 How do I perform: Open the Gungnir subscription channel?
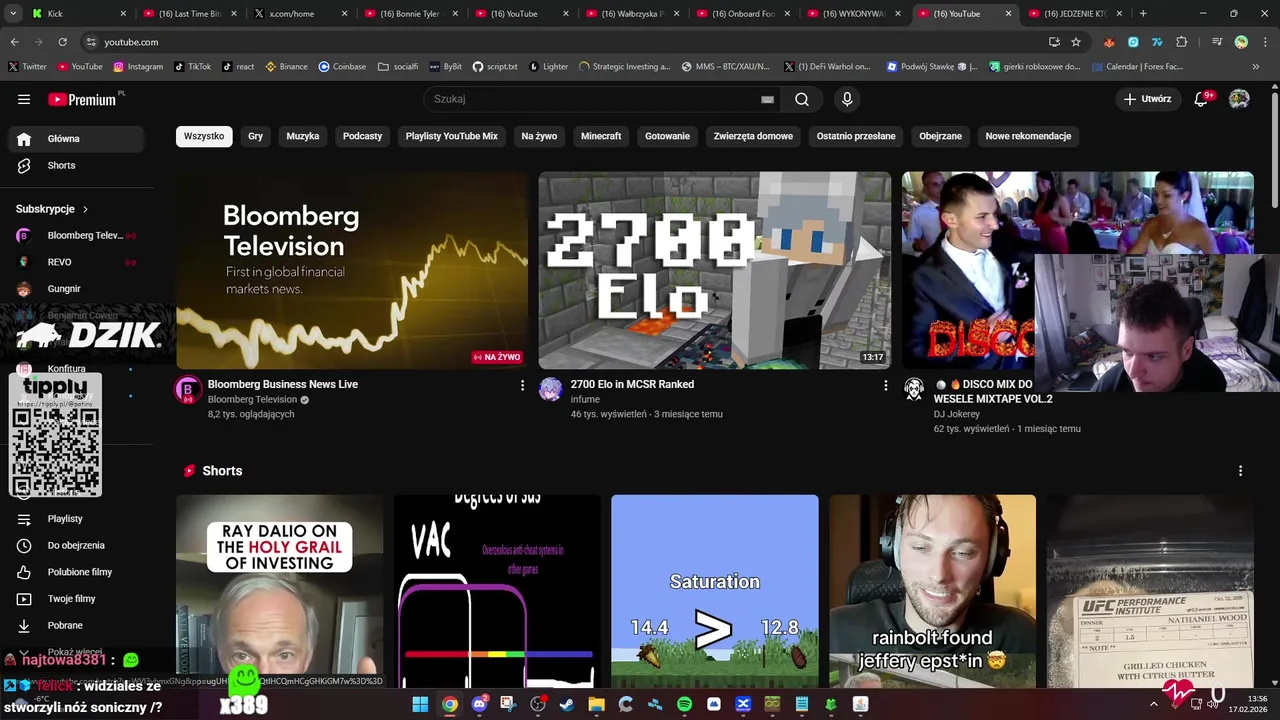(77, 289)
